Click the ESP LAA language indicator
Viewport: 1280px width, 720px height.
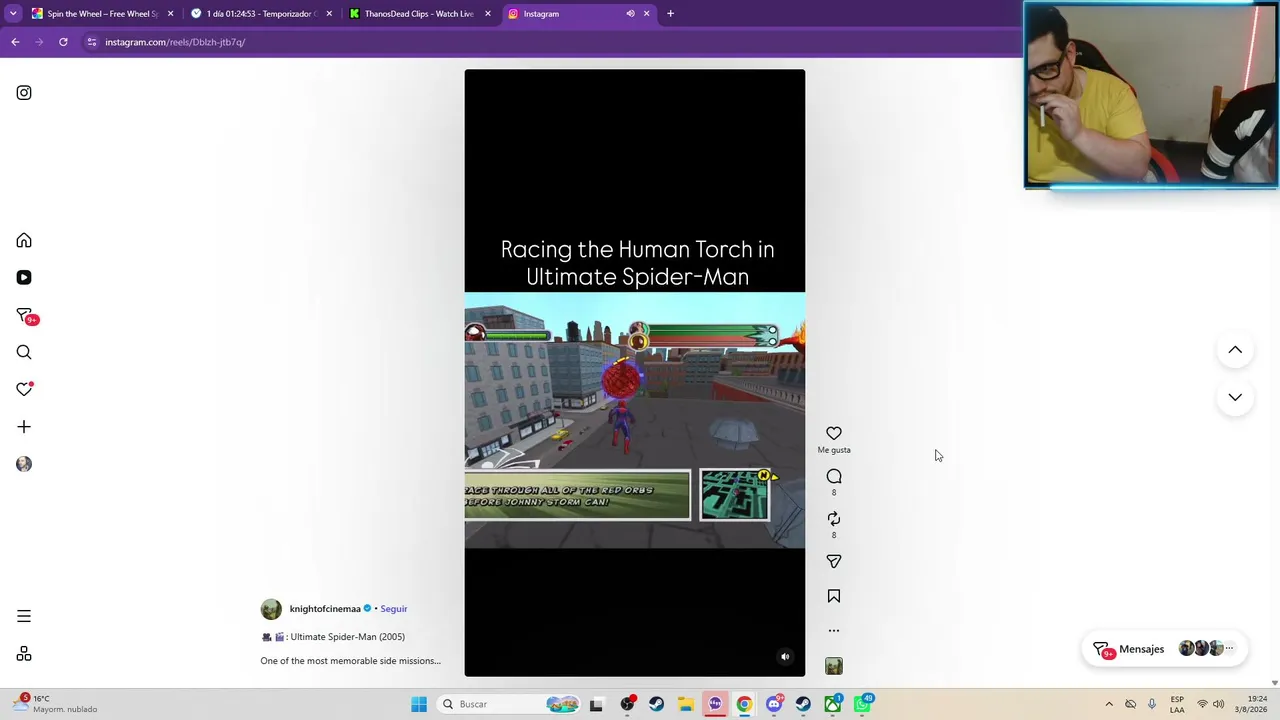point(1177,705)
